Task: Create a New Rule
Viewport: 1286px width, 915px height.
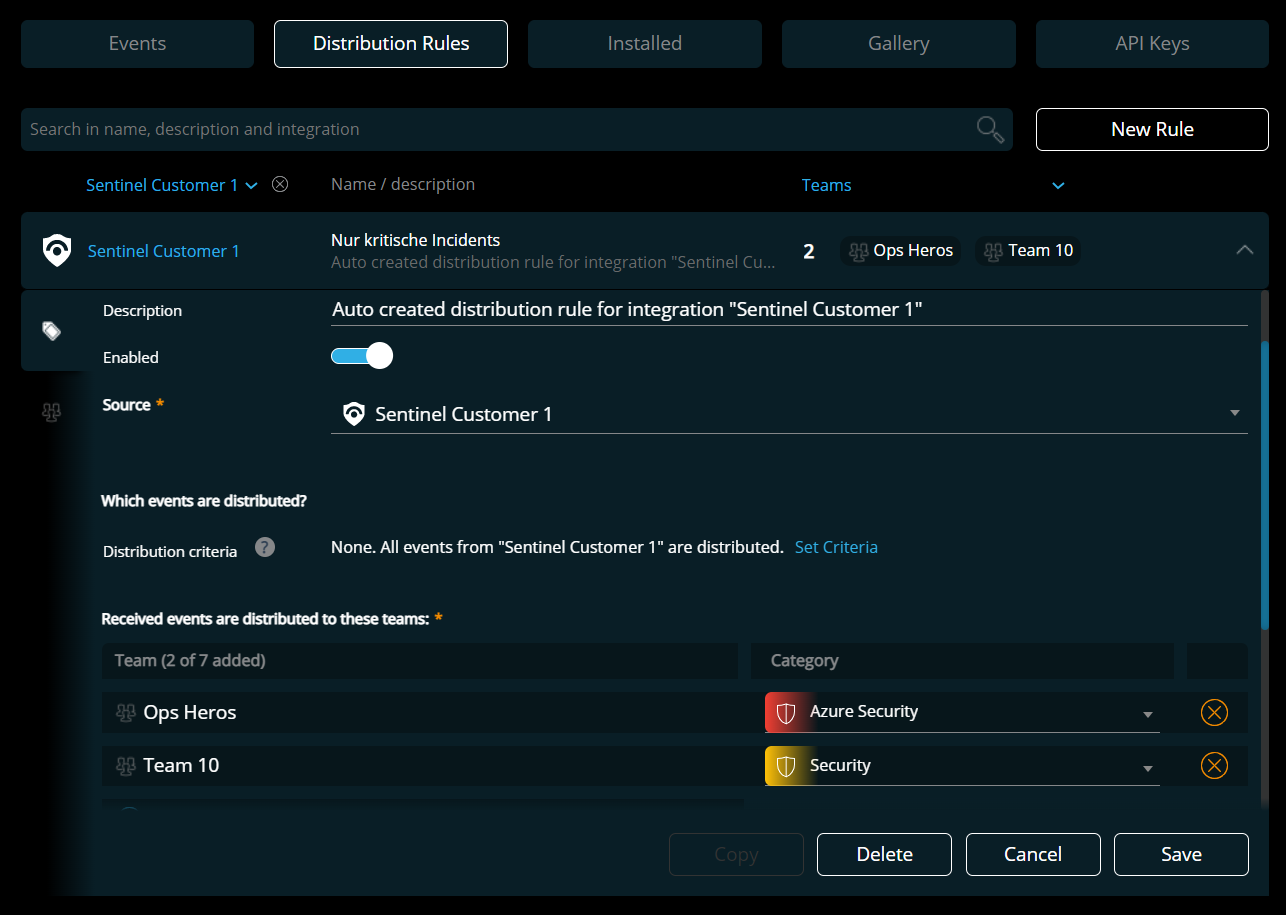Action: (x=1152, y=129)
